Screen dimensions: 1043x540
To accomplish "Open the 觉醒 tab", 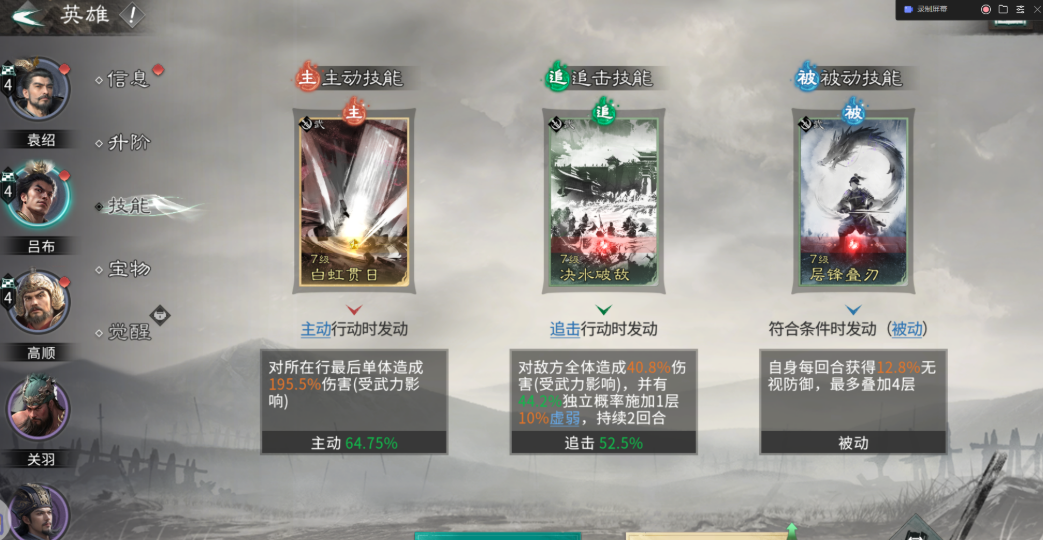I will tap(128, 332).
